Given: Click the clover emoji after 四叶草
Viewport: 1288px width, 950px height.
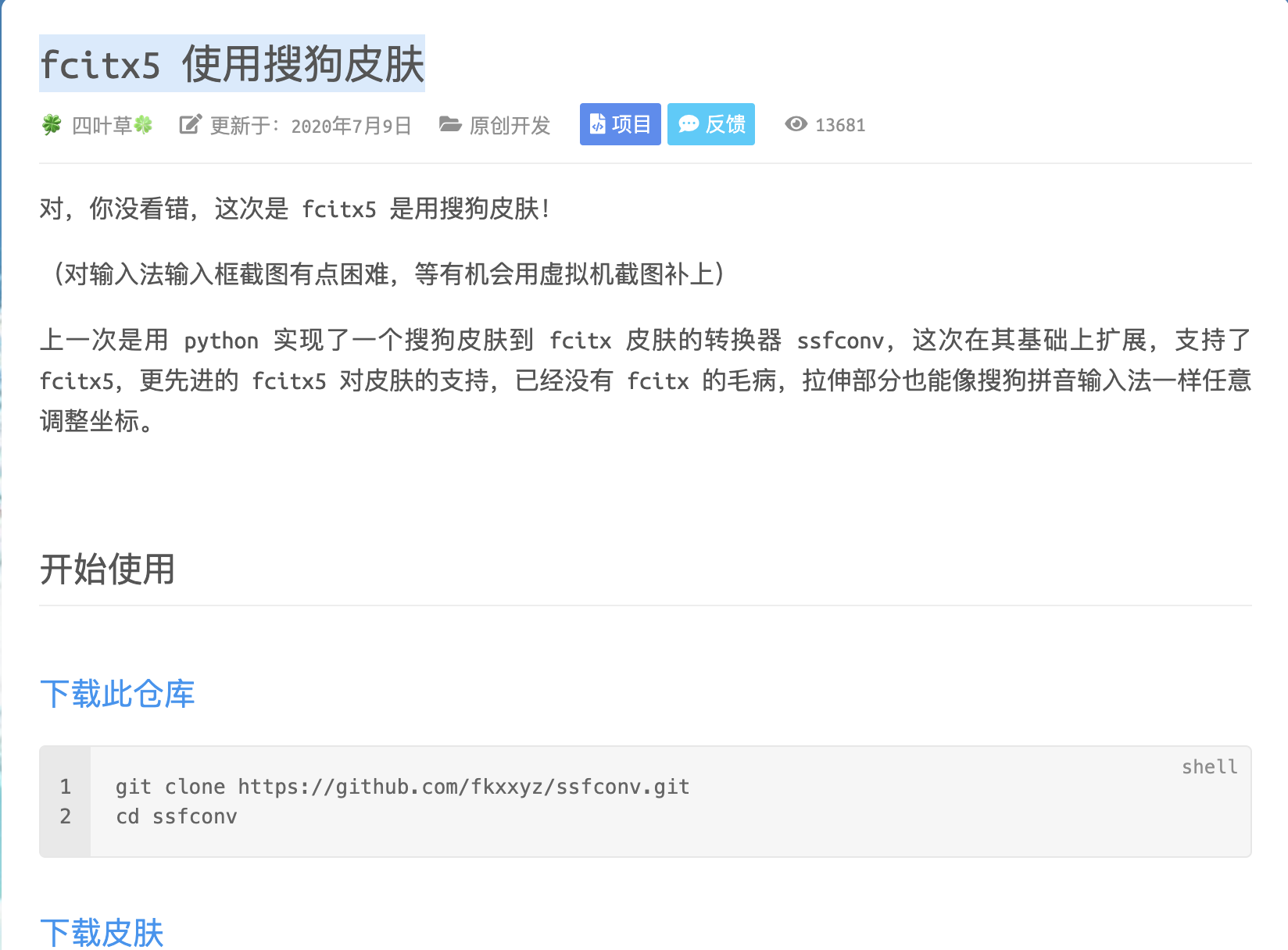Looking at the screenshot, I should (144, 125).
